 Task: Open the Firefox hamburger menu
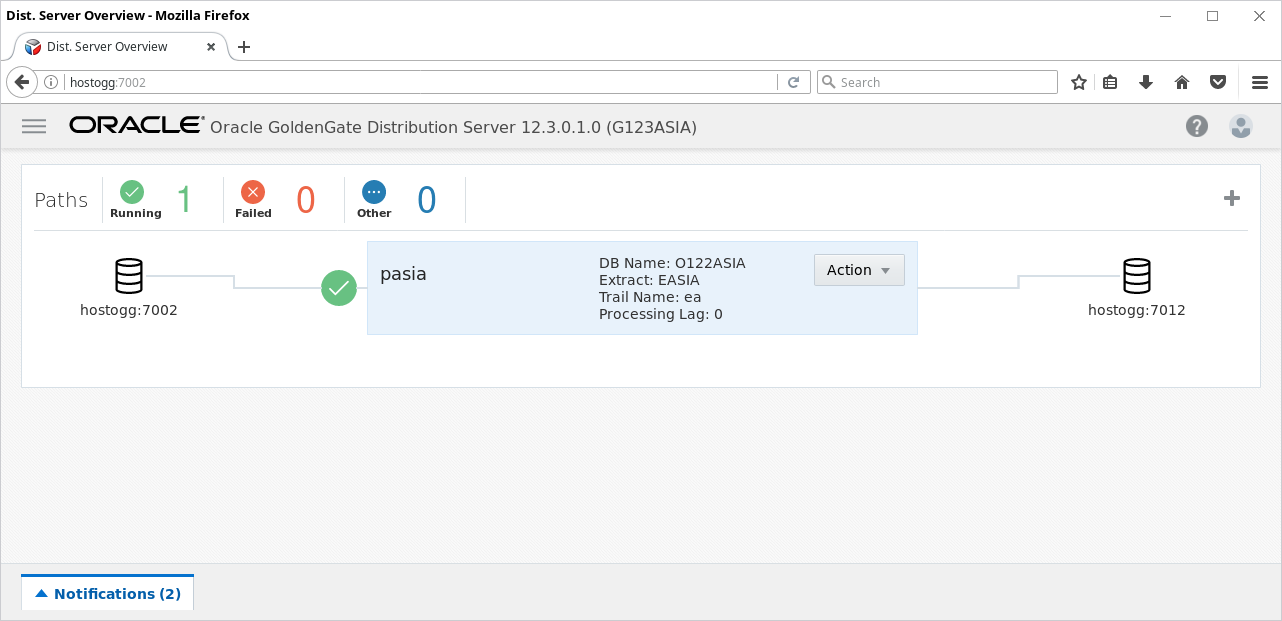1260,82
